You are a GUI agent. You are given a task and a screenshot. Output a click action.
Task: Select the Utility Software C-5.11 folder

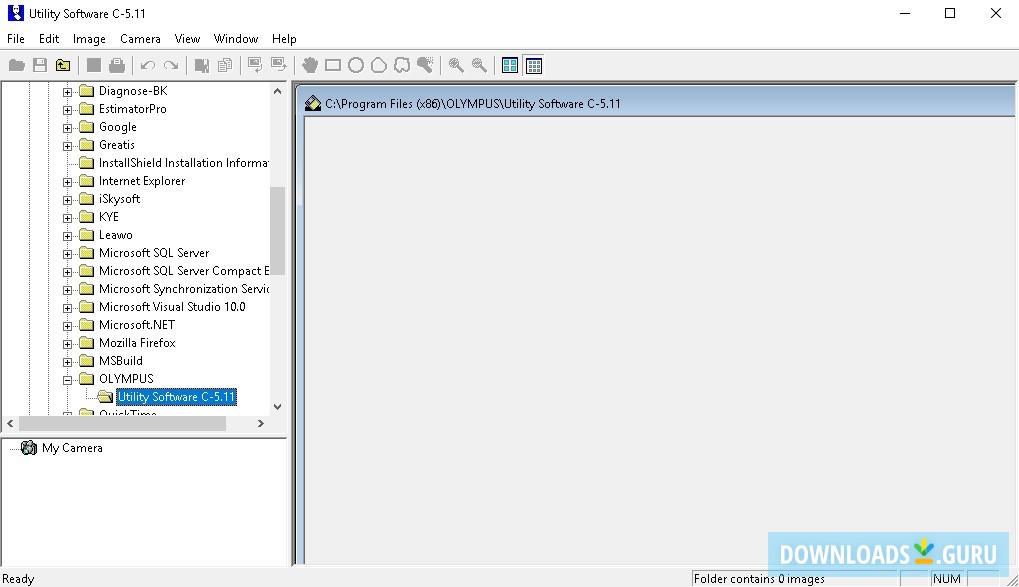click(176, 396)
